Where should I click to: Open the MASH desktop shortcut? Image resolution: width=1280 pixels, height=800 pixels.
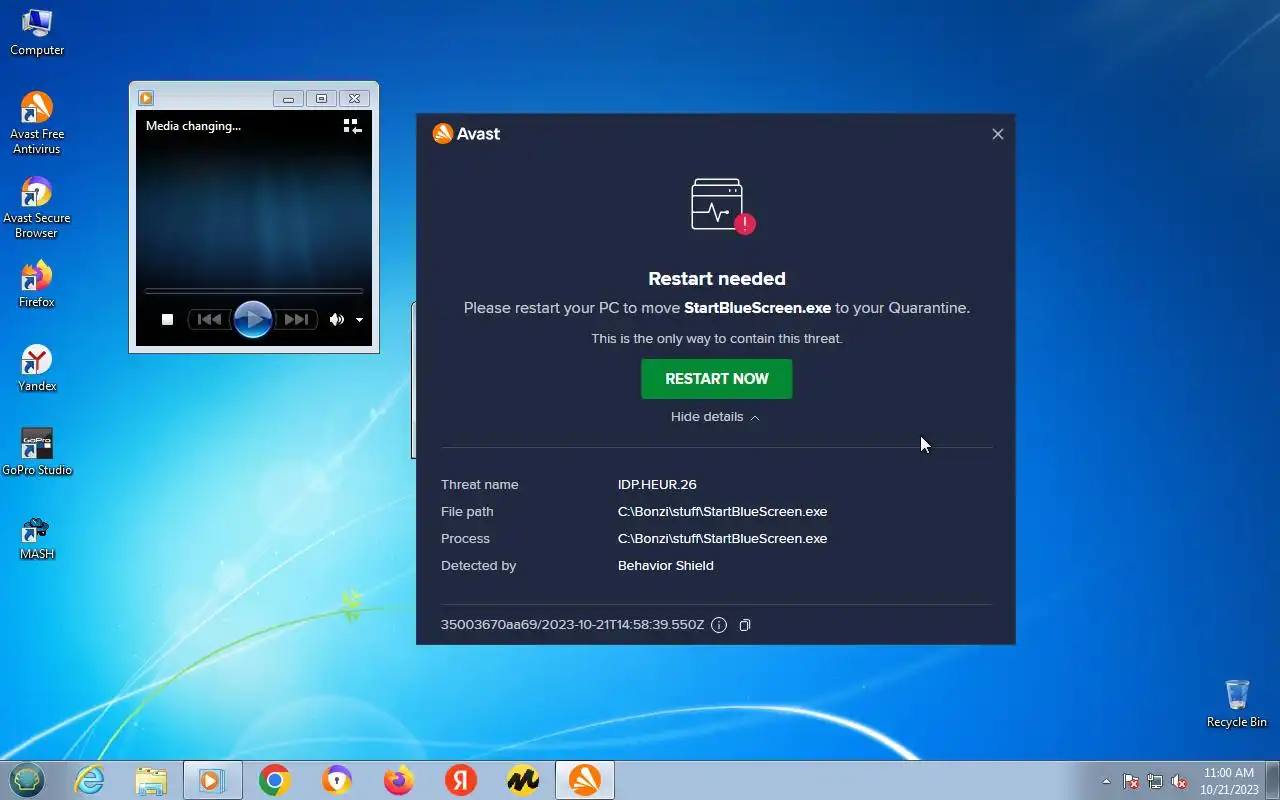(37, 537)
